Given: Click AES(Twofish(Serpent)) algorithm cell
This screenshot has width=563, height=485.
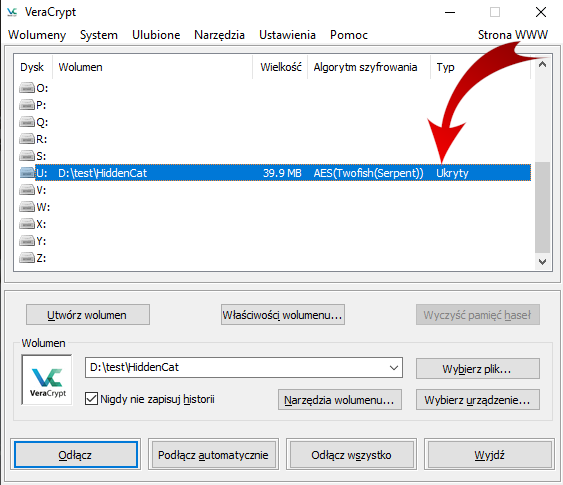Looking at the screenshot, I should tap(368, 173).
